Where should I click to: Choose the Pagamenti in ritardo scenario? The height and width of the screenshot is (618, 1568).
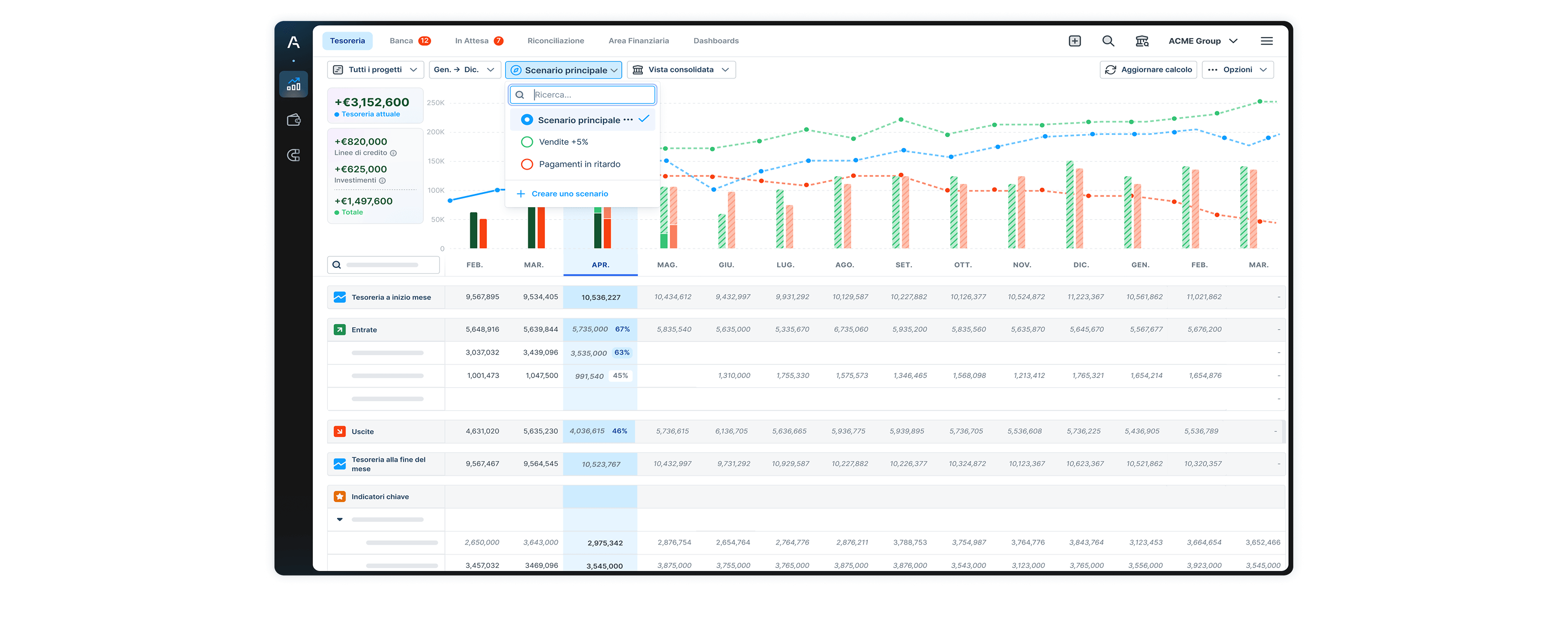tap(527, 164)
